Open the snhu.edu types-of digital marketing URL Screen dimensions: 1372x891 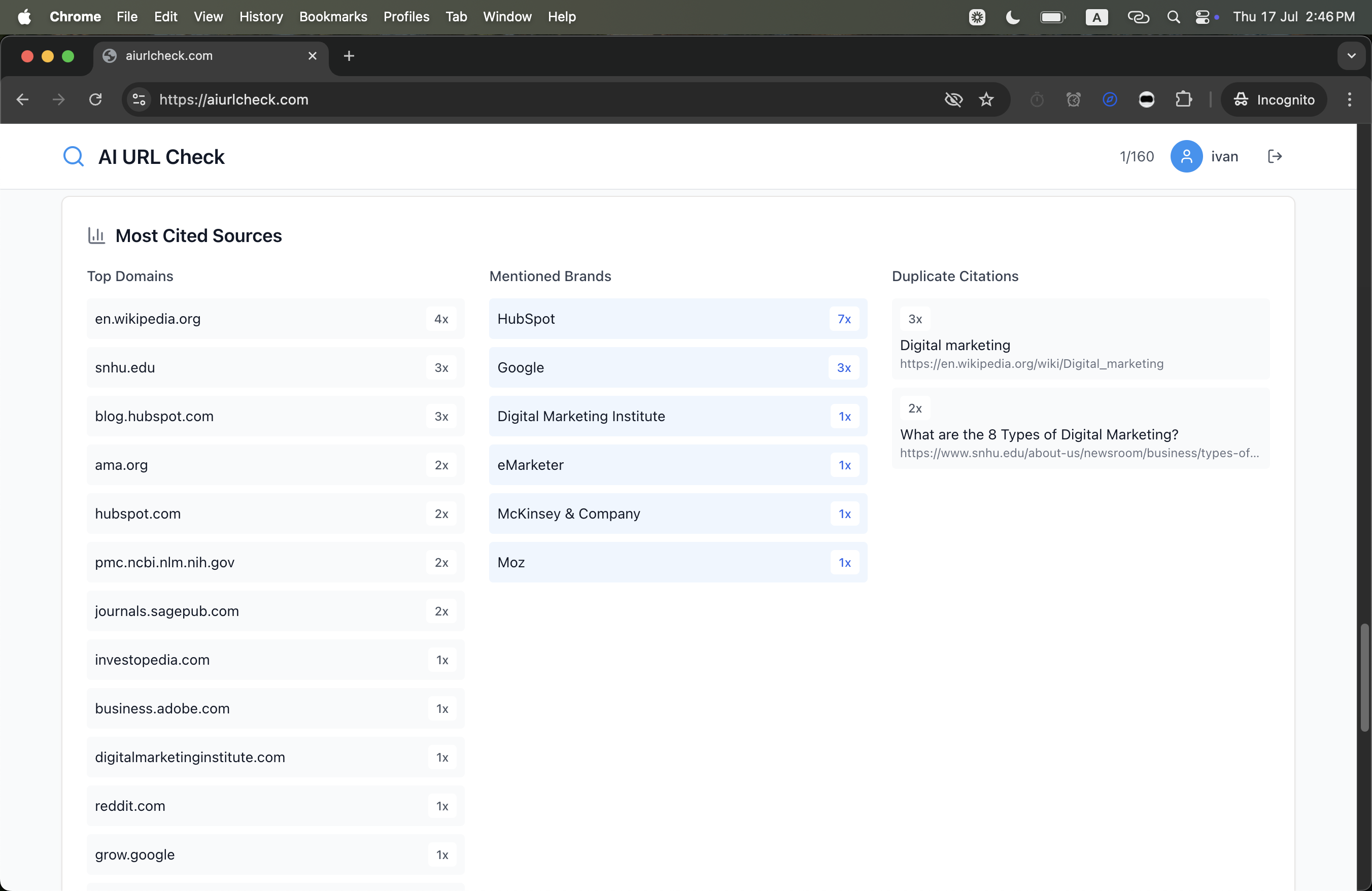(1079, 453)
